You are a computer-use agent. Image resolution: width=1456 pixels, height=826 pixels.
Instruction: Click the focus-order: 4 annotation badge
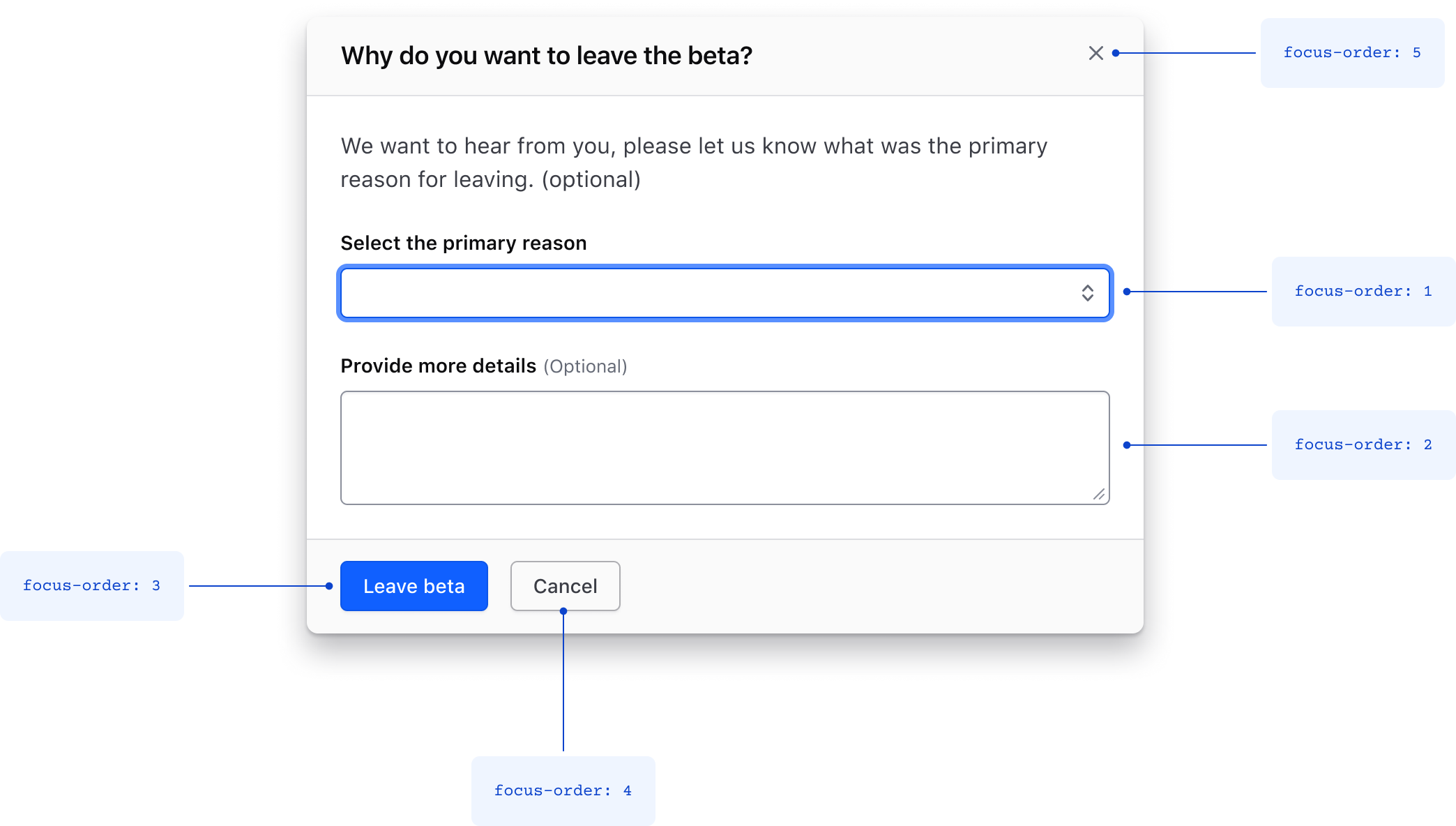click(563, 790)
